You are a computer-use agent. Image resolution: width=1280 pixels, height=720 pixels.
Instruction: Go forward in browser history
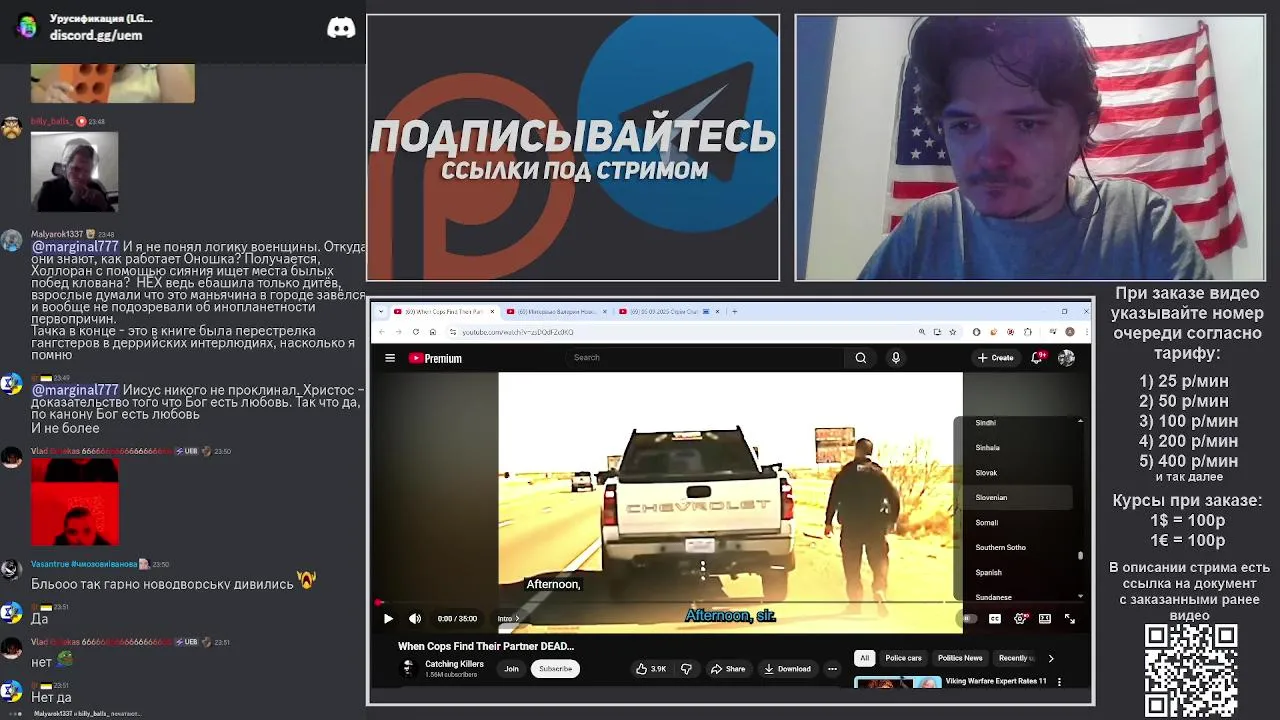tap(398, 332)
